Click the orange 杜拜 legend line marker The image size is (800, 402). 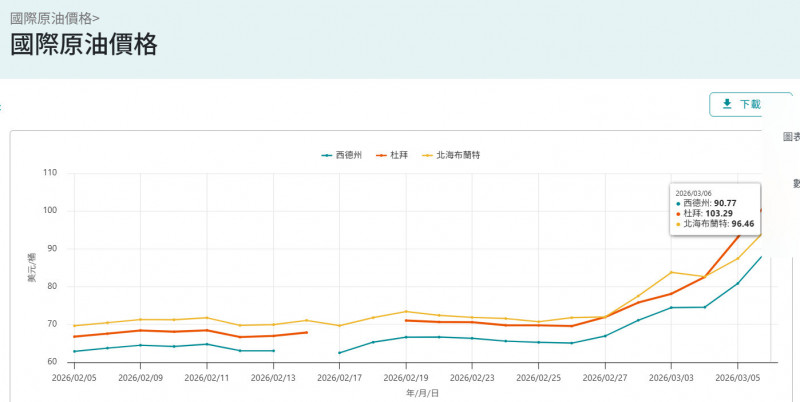[381, 155]
